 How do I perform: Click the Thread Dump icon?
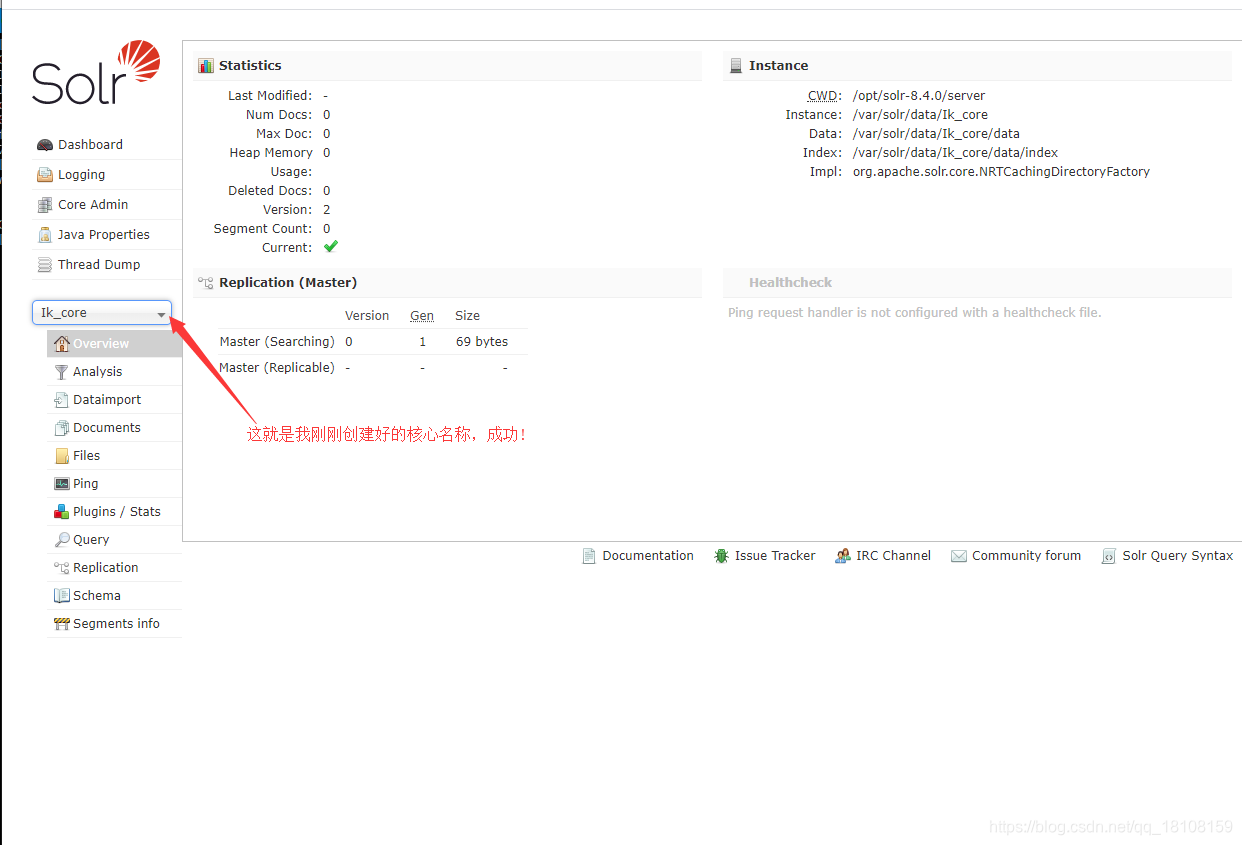pos(45,265)
